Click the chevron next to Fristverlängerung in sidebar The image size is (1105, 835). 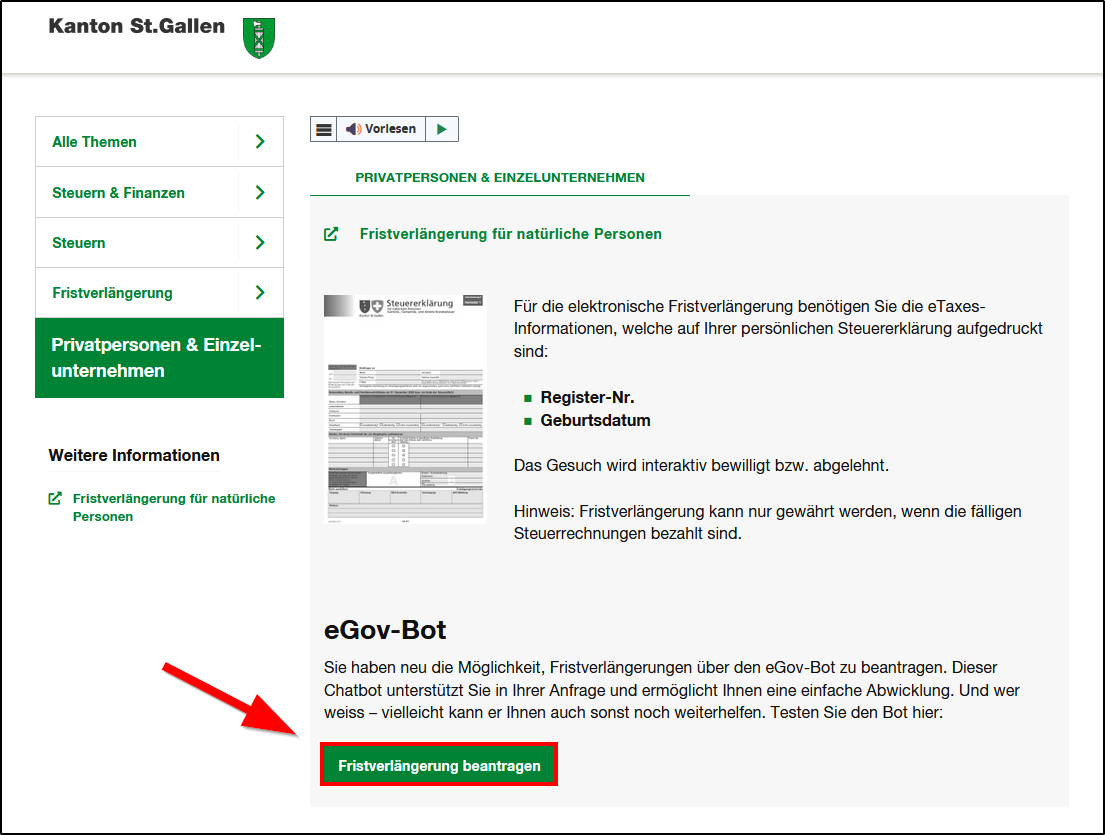click(260, 293)
